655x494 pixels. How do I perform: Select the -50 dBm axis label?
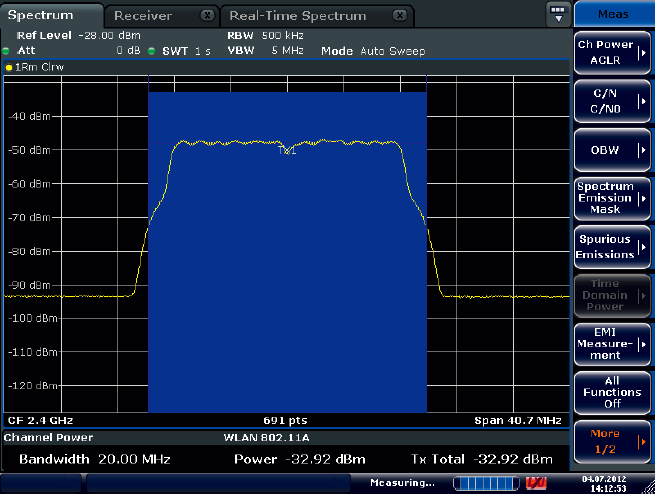pyautogui.click(x=29, y=150)
